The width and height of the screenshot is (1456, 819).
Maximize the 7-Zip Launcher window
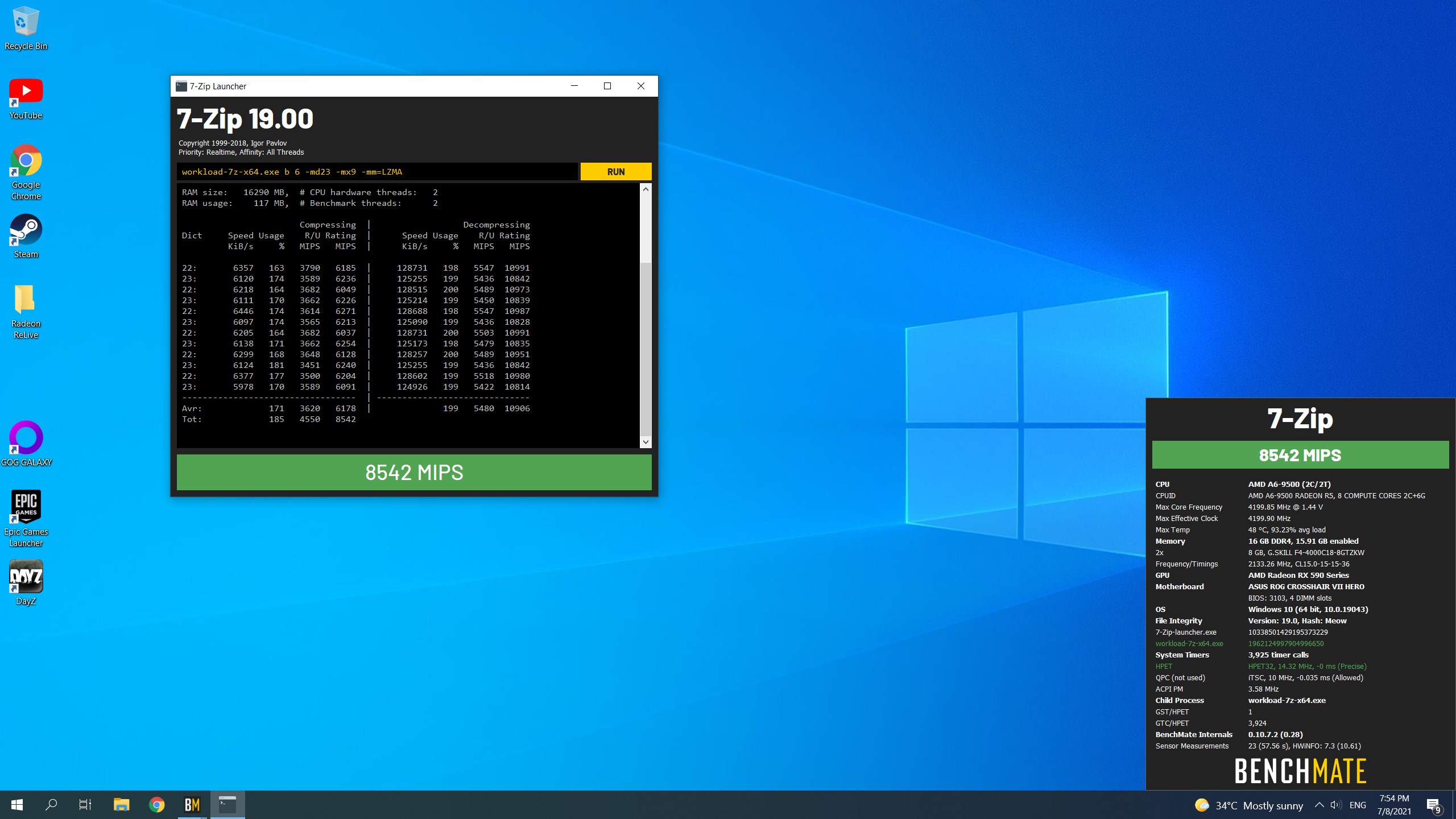[607, 86]
